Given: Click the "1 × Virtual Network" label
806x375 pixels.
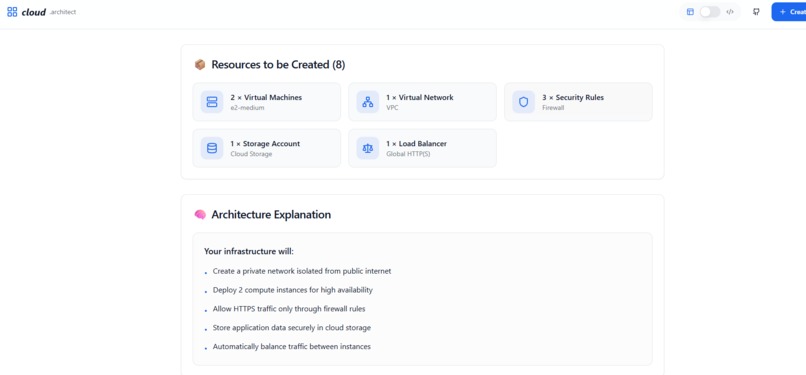Looking at the screenshot, I should [420, 97].
